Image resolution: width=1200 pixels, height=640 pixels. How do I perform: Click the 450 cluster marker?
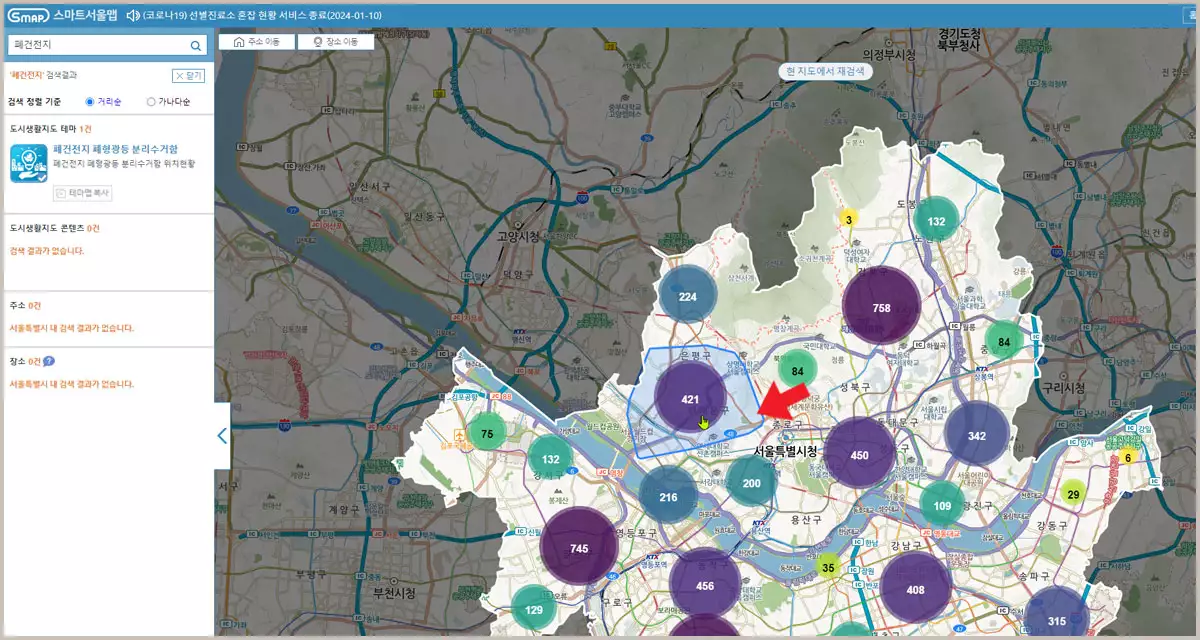[x=859, y=454]
